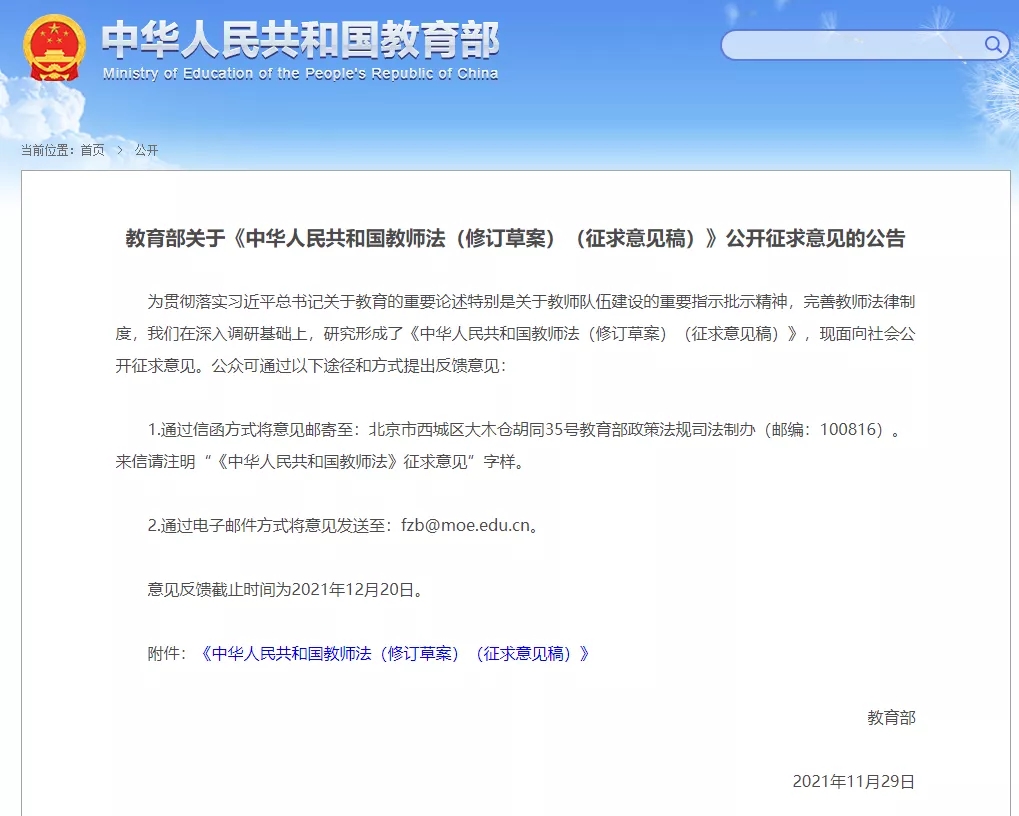The width and height of the screenshot is (1019, 816).
Task: Click the 当前位置 label
Action: [48, 150]
